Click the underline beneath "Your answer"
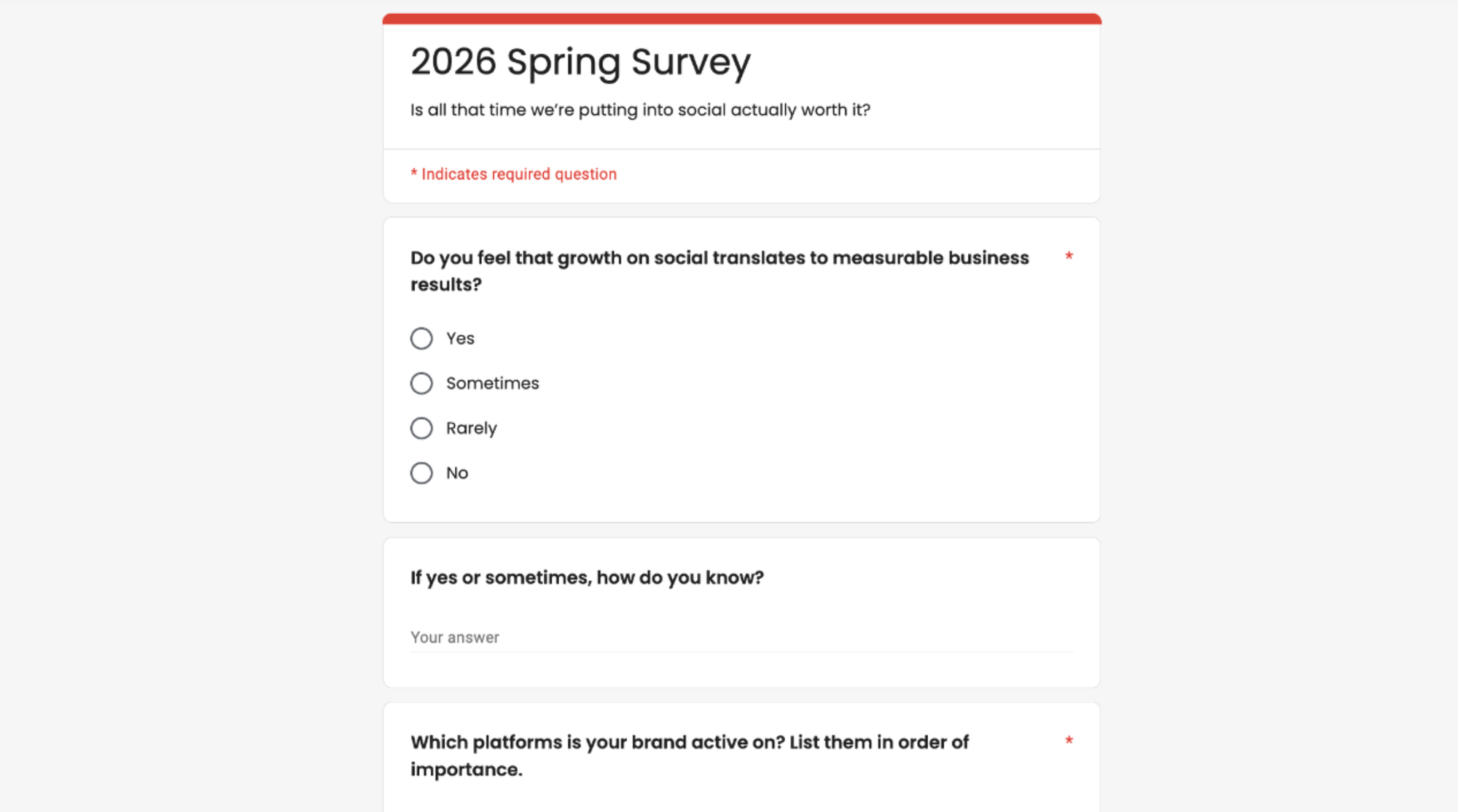The height and width of the screenshot is (812, 1458). point(741,652)
